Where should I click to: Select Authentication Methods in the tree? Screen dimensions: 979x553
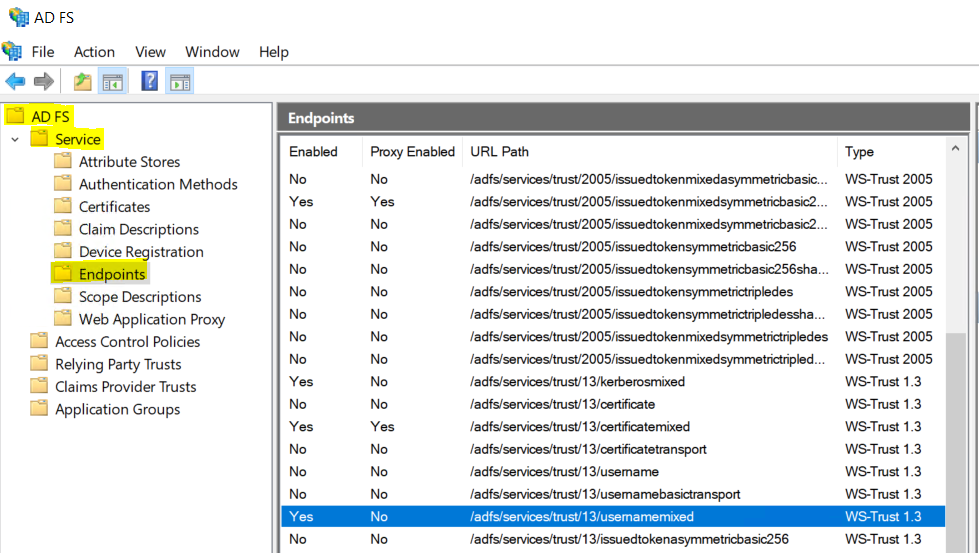(158, 184)
